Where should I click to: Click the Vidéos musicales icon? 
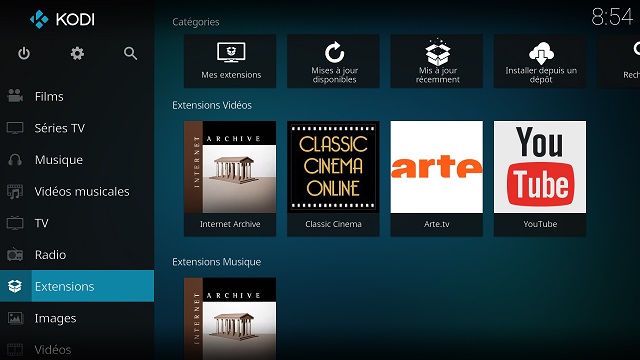pos(15,191)
